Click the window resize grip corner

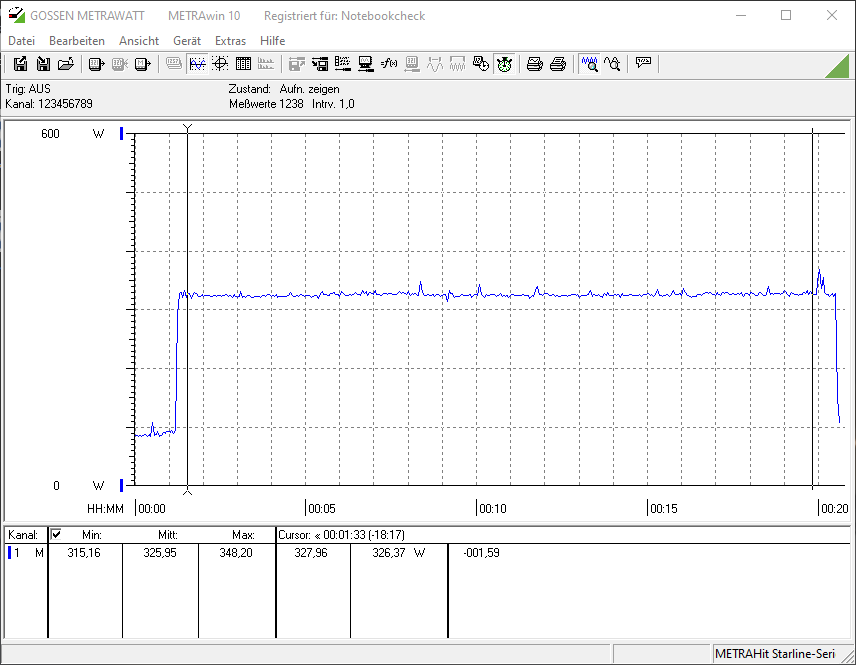pos(848,656)
